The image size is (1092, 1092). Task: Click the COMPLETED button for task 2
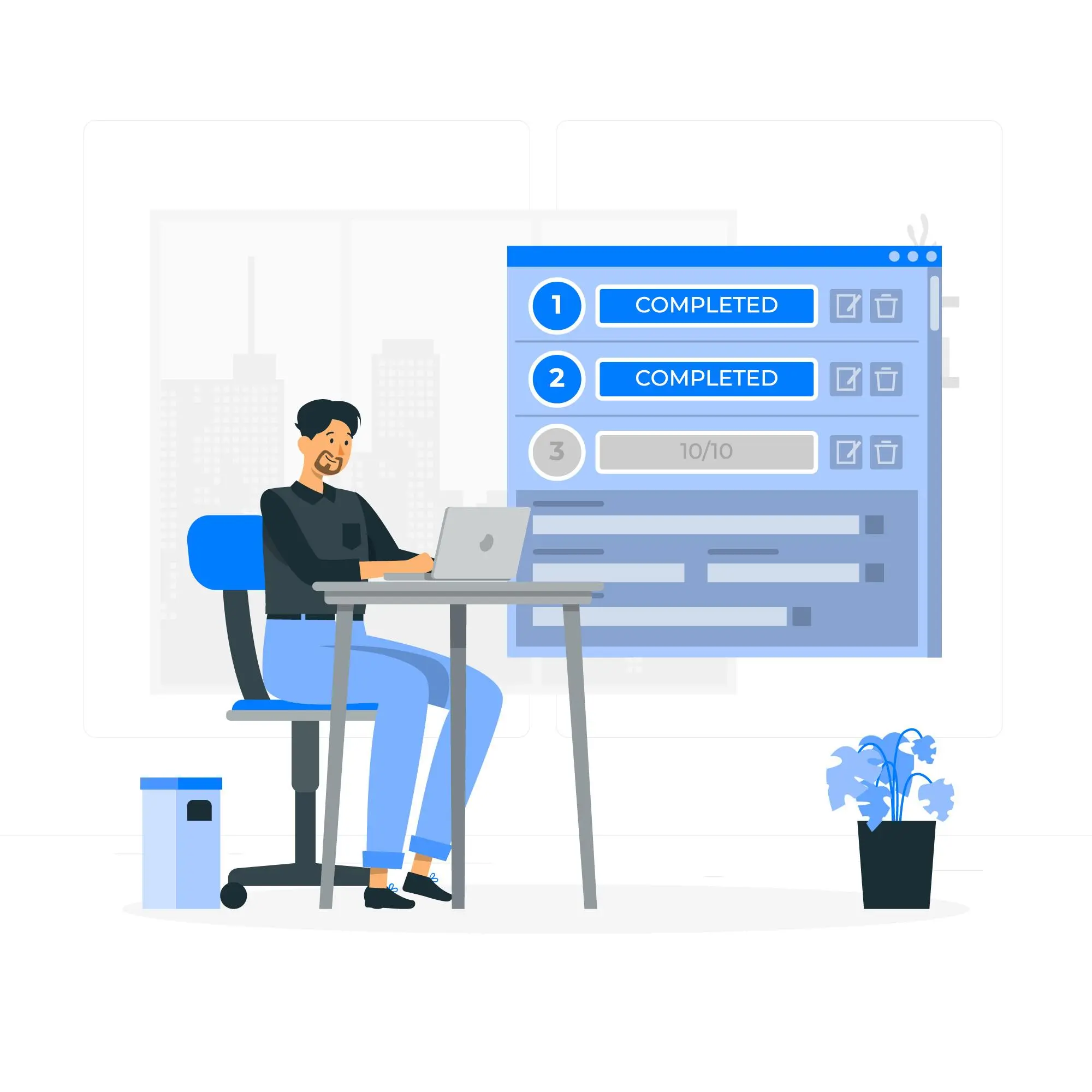pyautogui.click(x=707, y=379)
